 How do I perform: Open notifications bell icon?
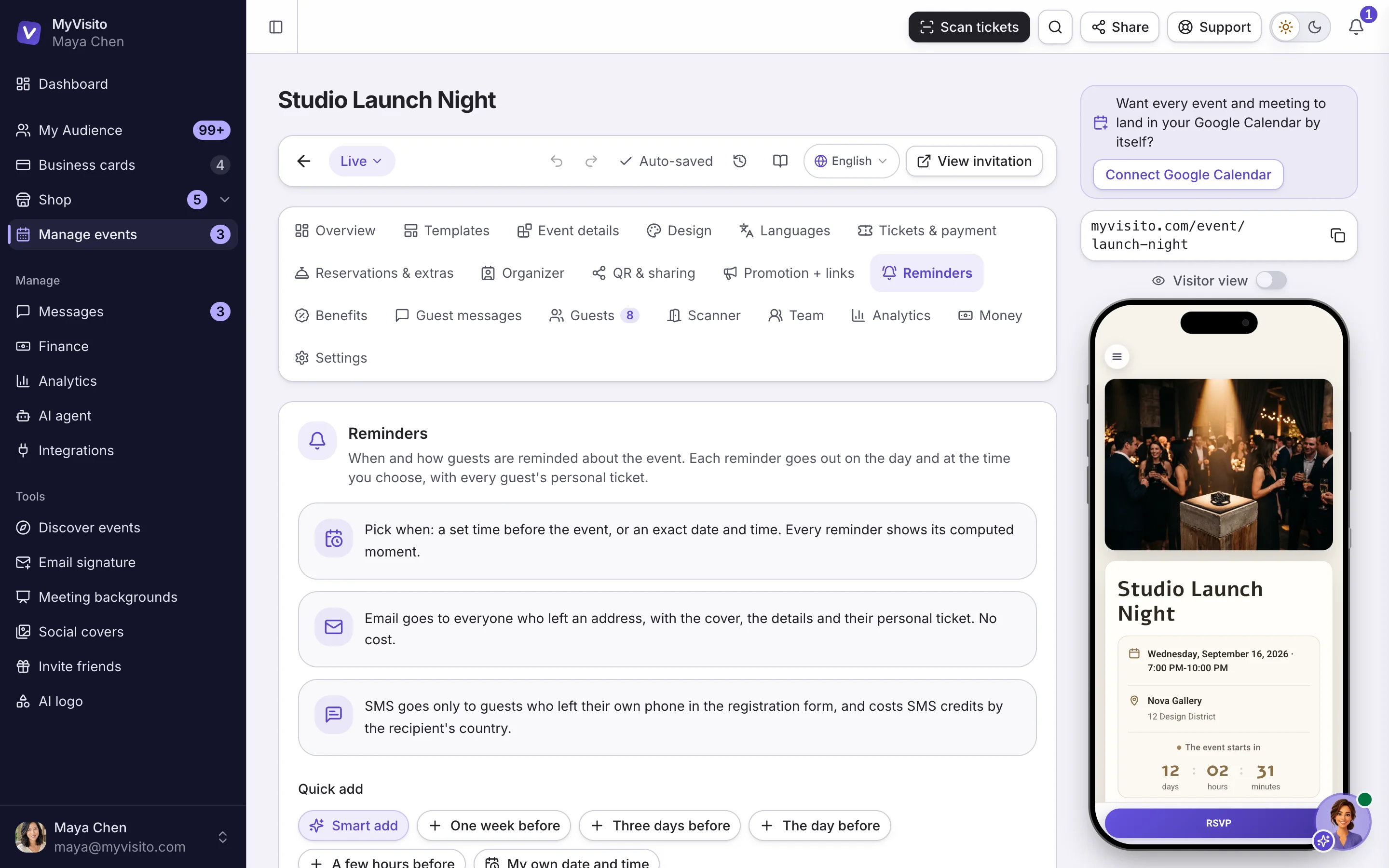1356,27
